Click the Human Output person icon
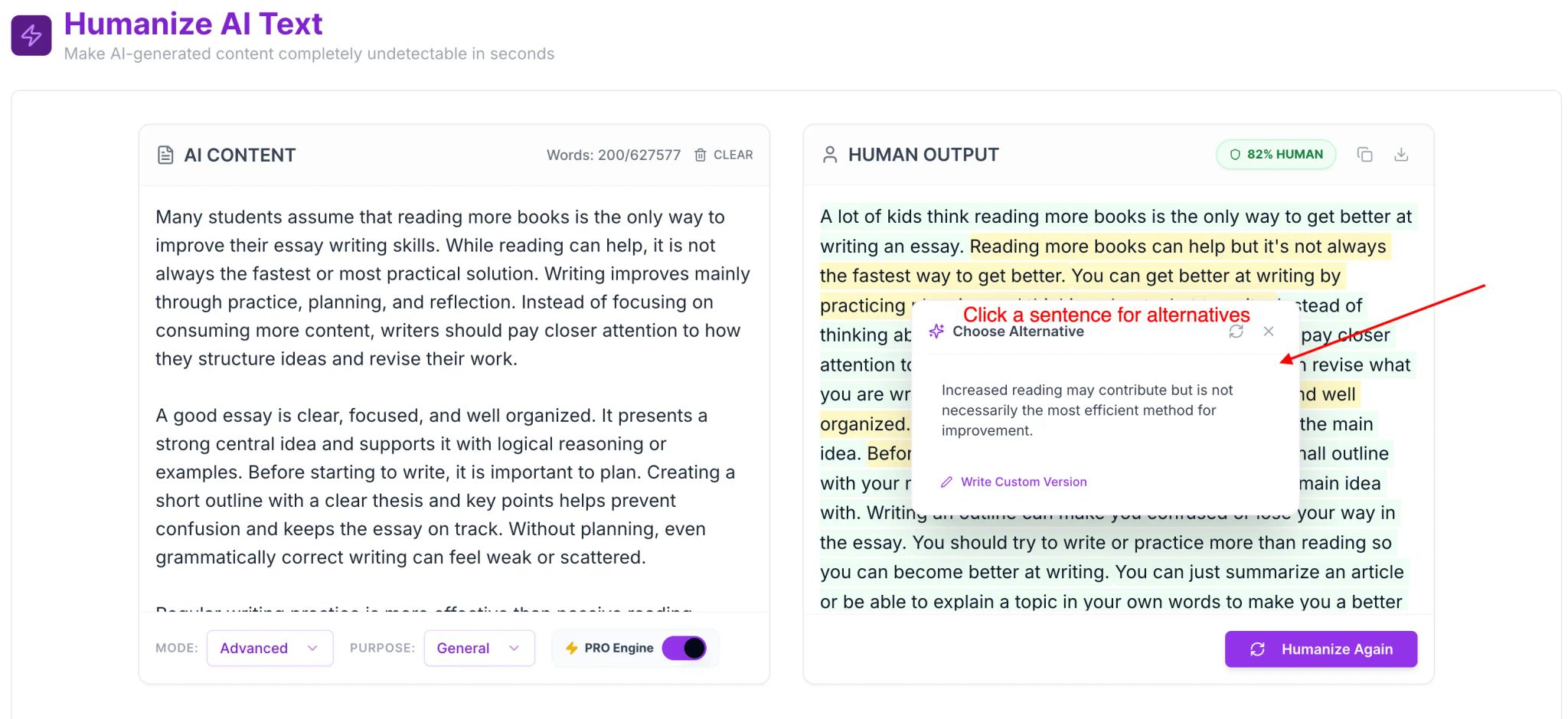The width and height of the screenshot is (1568, 719). pyautogui.click(x=830, y=155)
